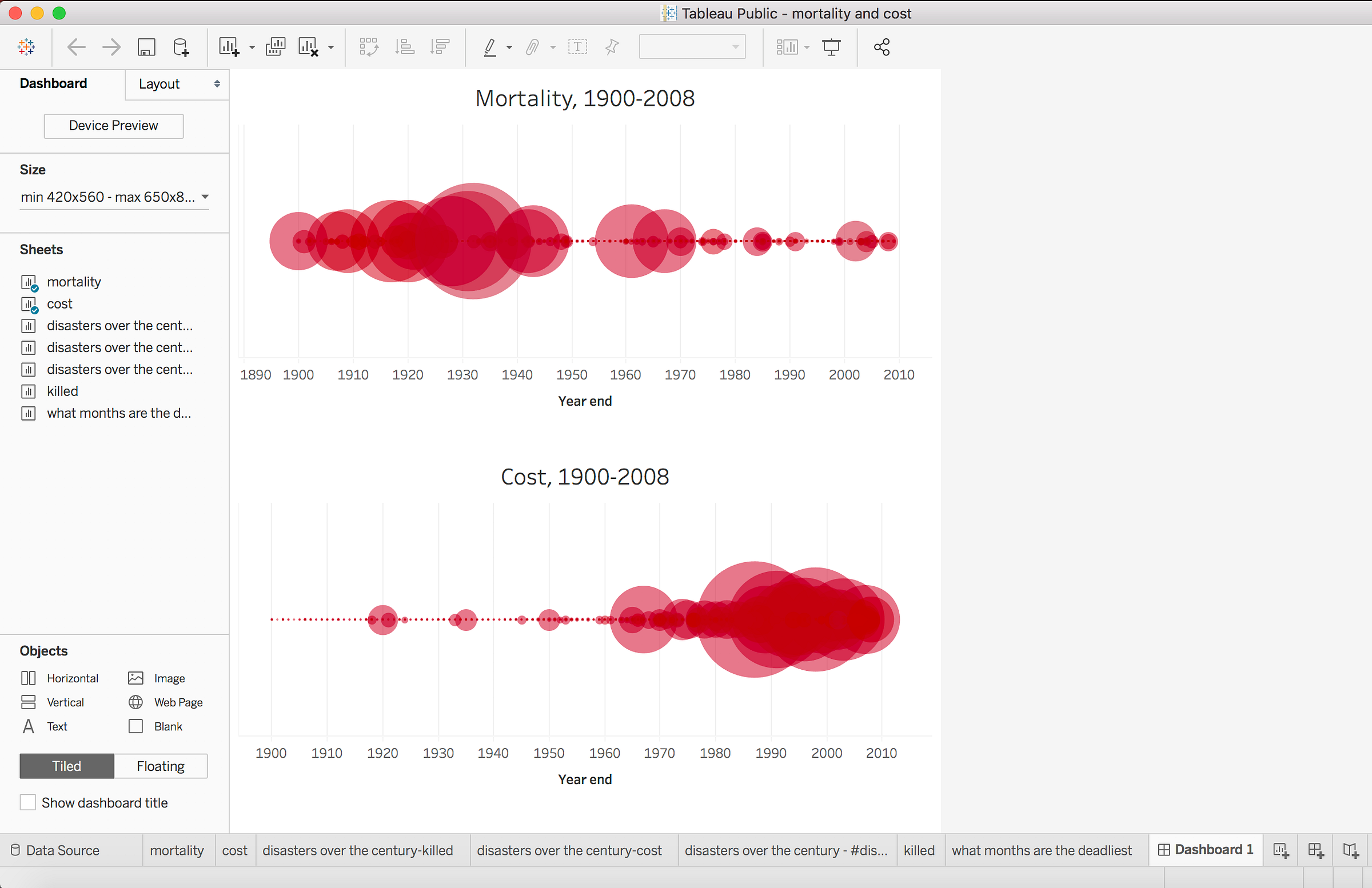Click the Device Preview button
The height and width of the screenshot is (888, 1372).
pos(114,126)
